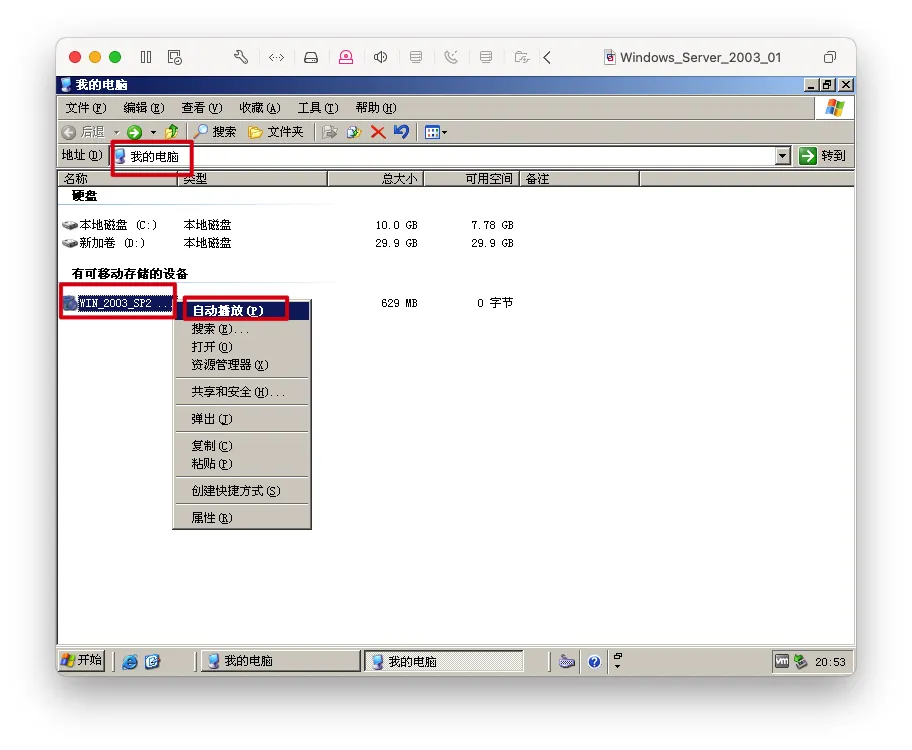912x750 pixels.
Task: Select 本地磁盘 (C:) drive
Action: click(x=109, y=225)
